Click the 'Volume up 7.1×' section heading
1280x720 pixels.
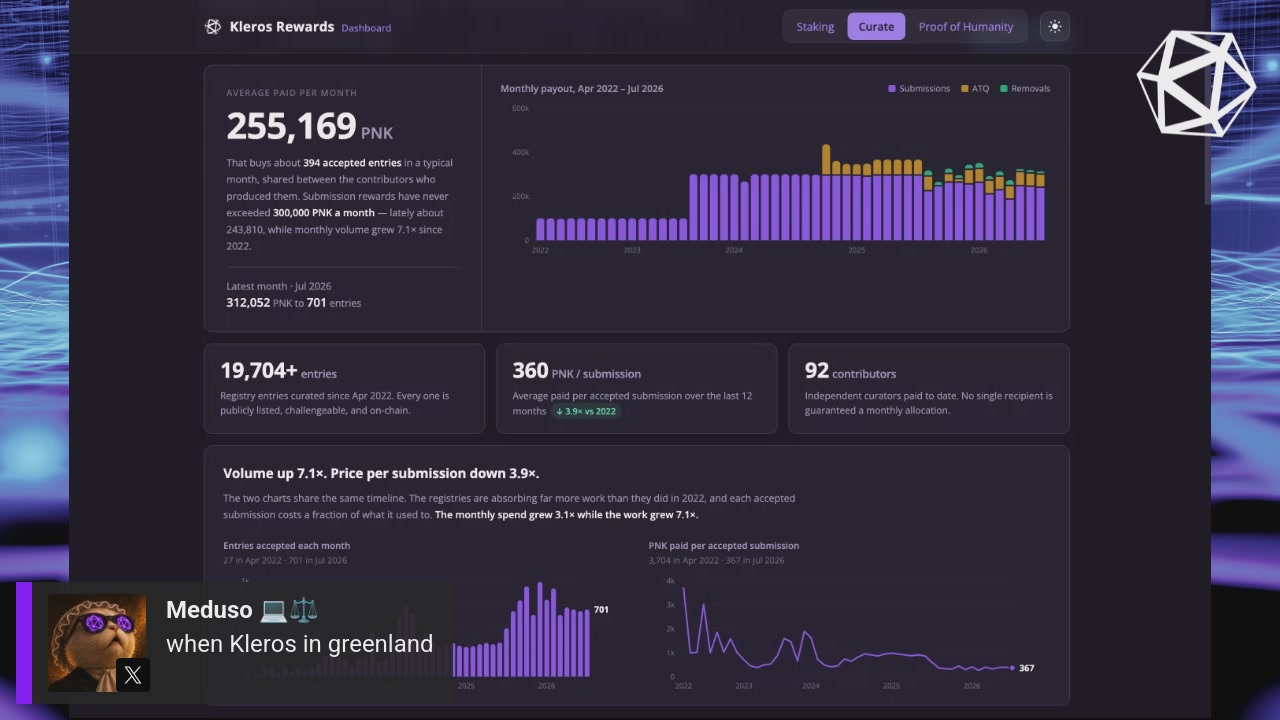381,473
